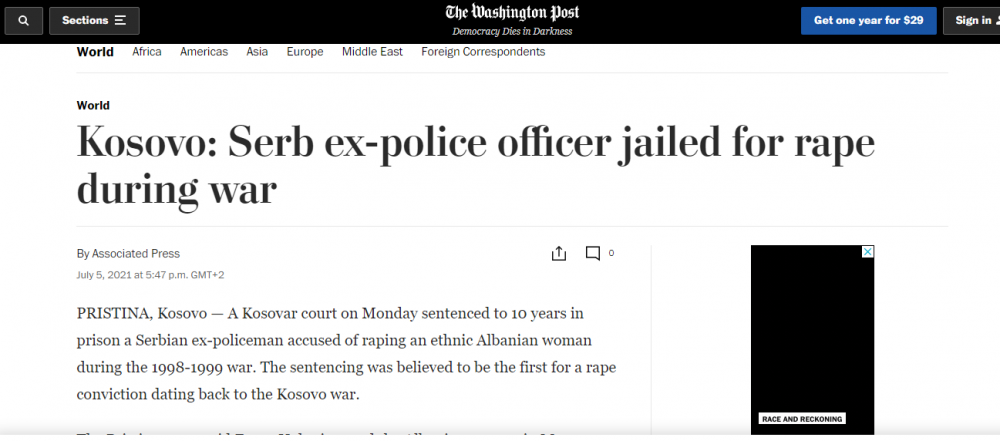The image size is (1000, 441).
Task: Click the bold World nav heading
Action: (95, 52)
